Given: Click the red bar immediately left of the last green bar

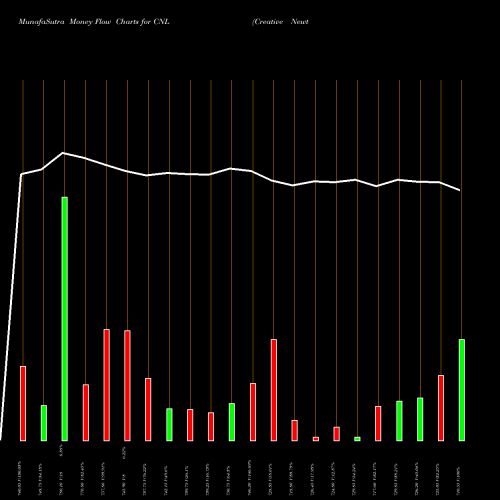Looking at the screenshot, I should [441, 408].
